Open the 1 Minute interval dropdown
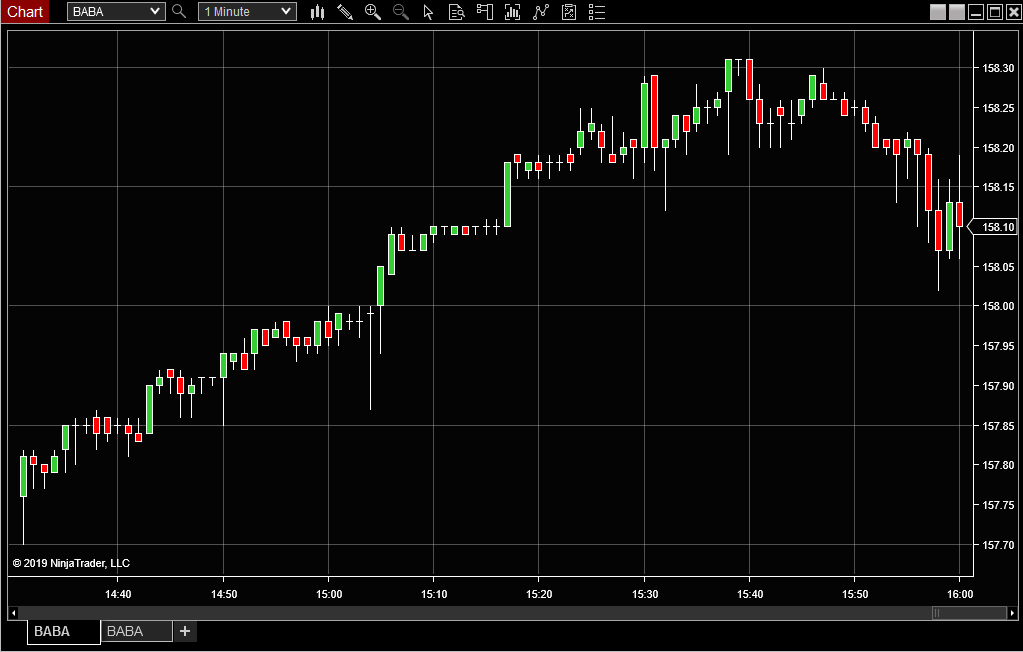Viewport: 1023px width, 652px height. (247, 12)
